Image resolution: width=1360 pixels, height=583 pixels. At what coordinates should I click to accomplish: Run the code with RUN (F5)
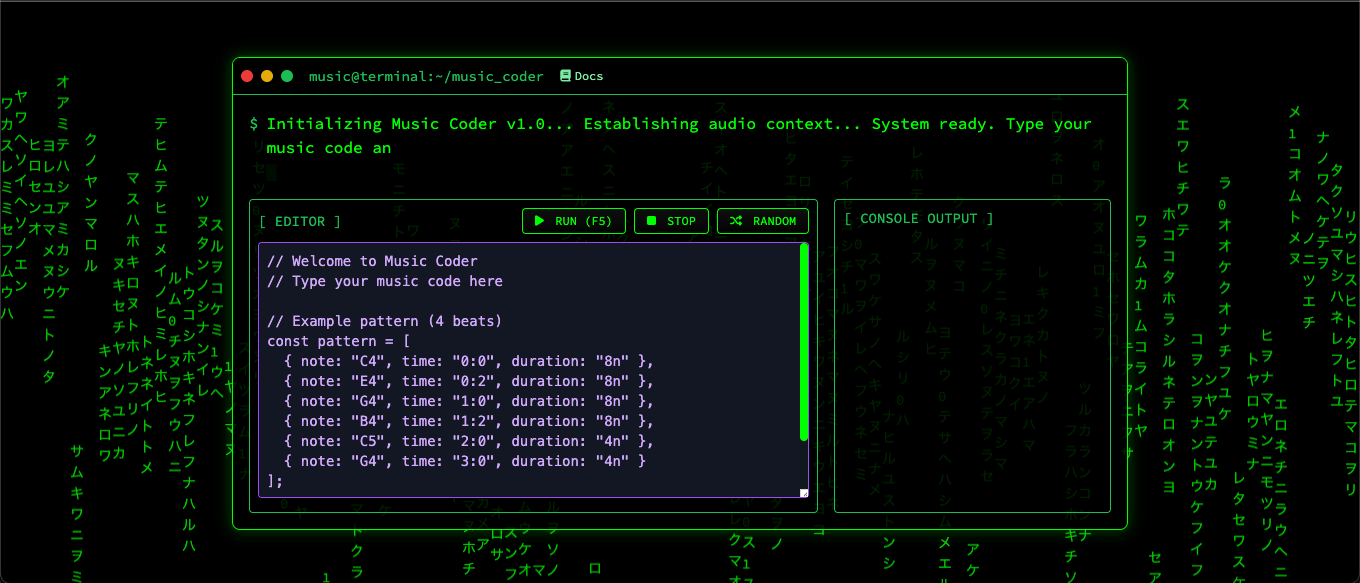click(x=574, y=221)
